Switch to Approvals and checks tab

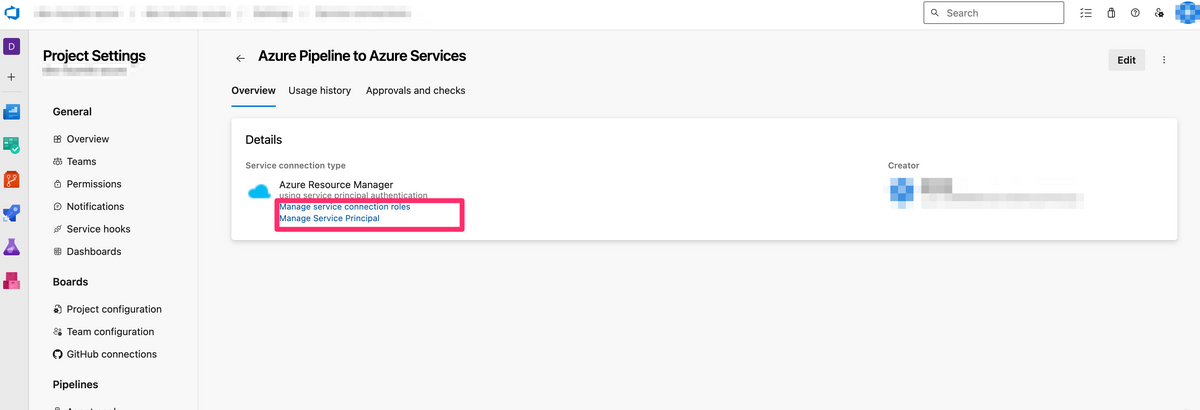pos(416,90)
